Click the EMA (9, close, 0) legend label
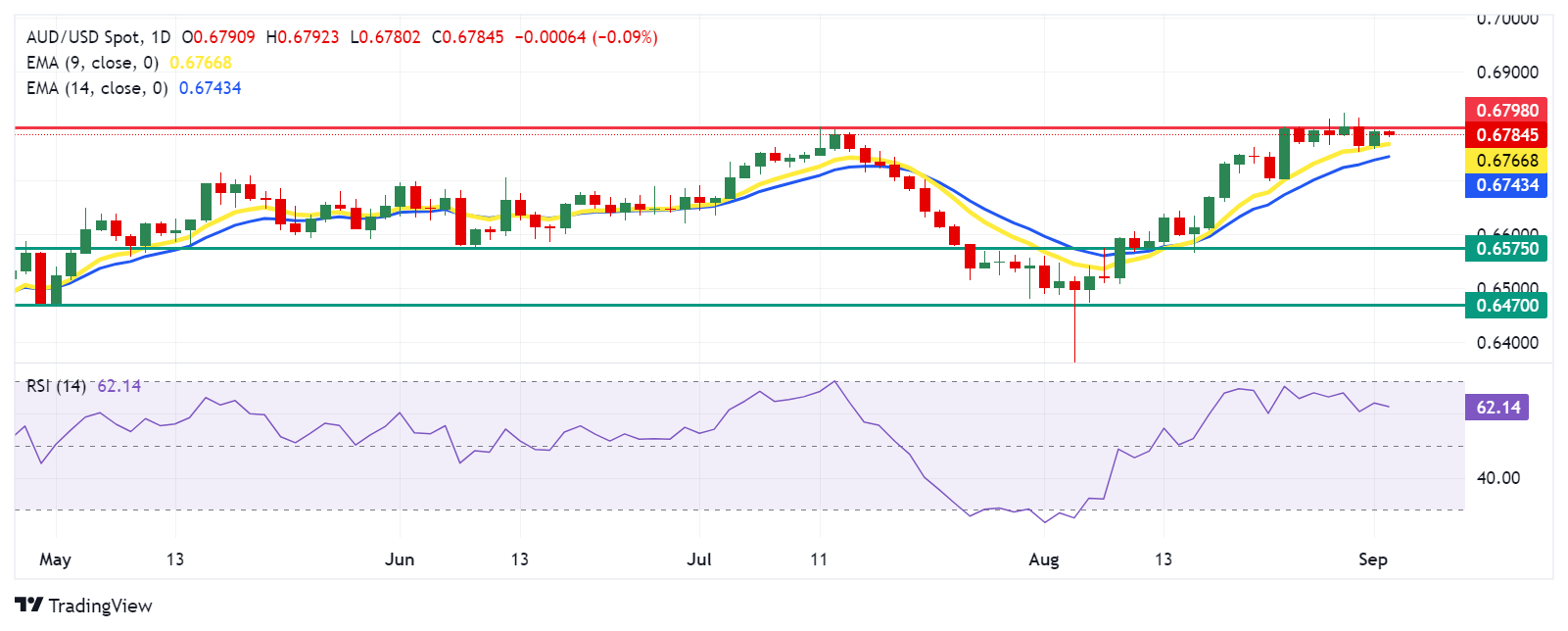 click(92, 63)
